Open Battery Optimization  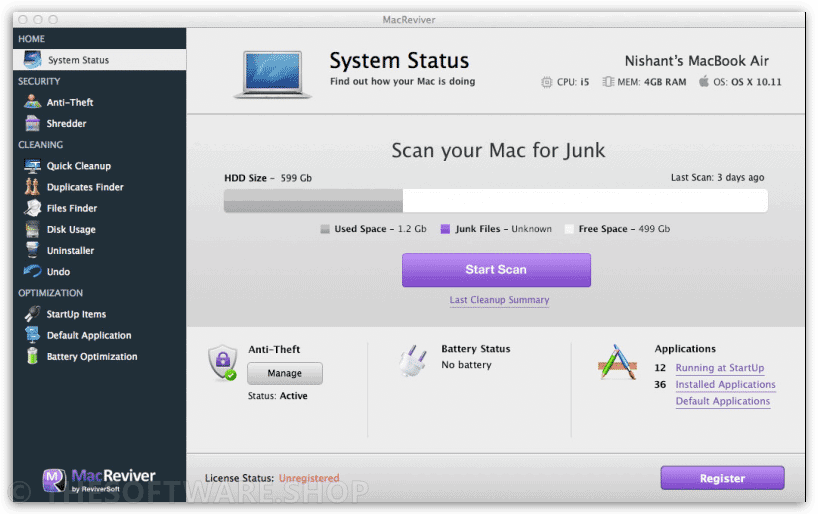99,356
